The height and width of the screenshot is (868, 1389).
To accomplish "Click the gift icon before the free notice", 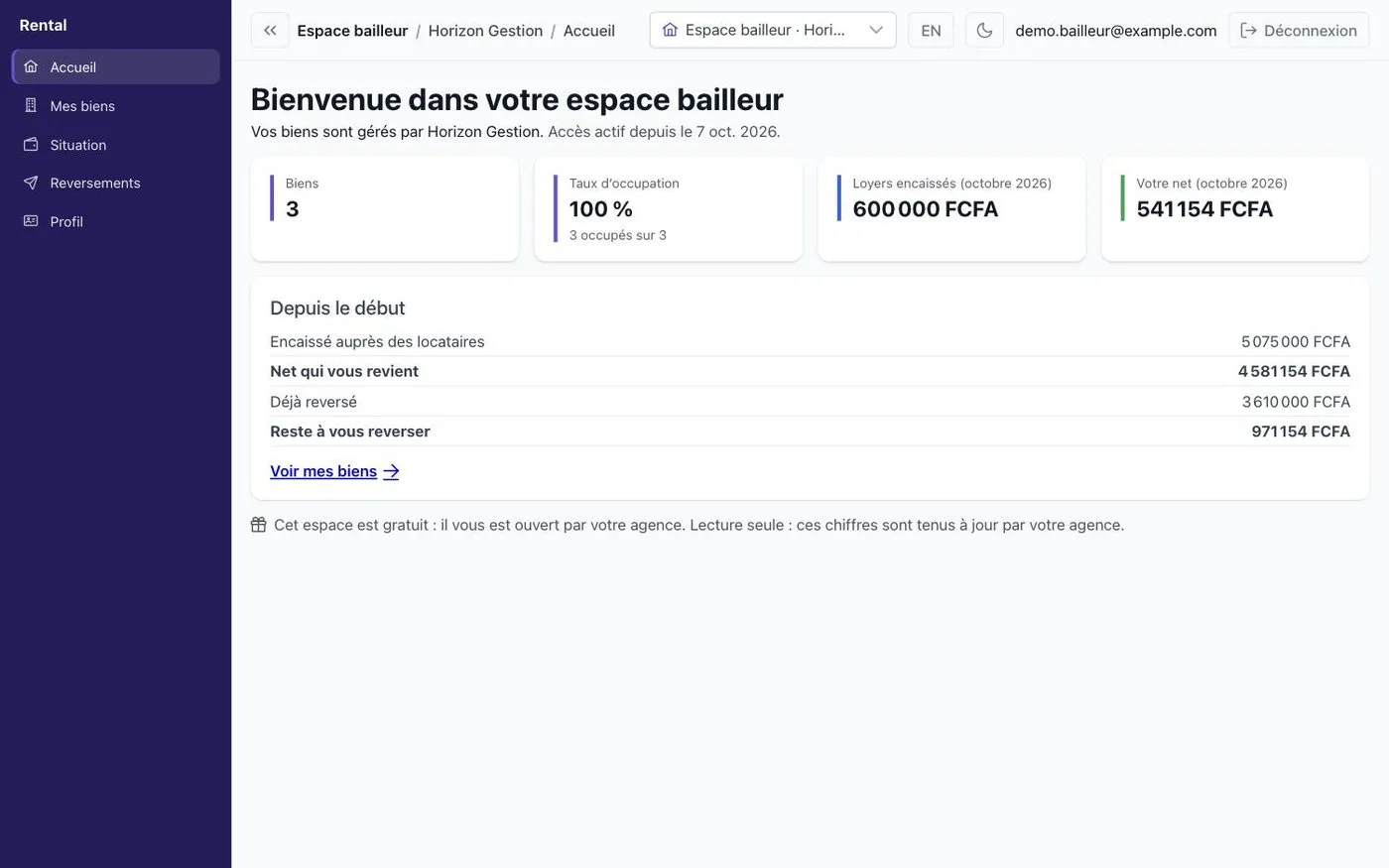I will (x=259, y=525).
